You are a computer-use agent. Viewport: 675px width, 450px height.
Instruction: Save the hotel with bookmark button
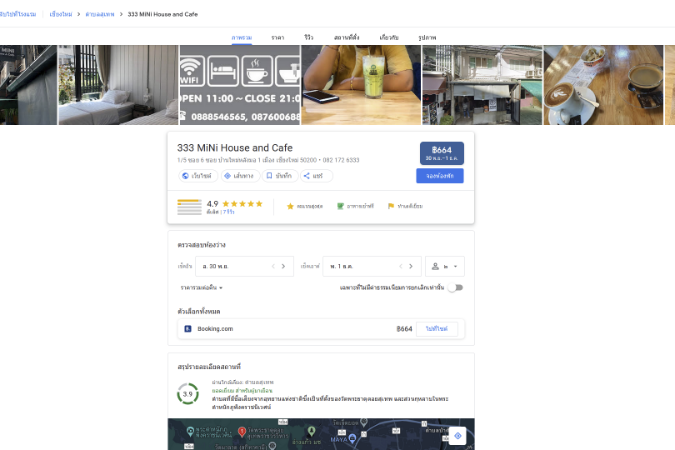280,176
